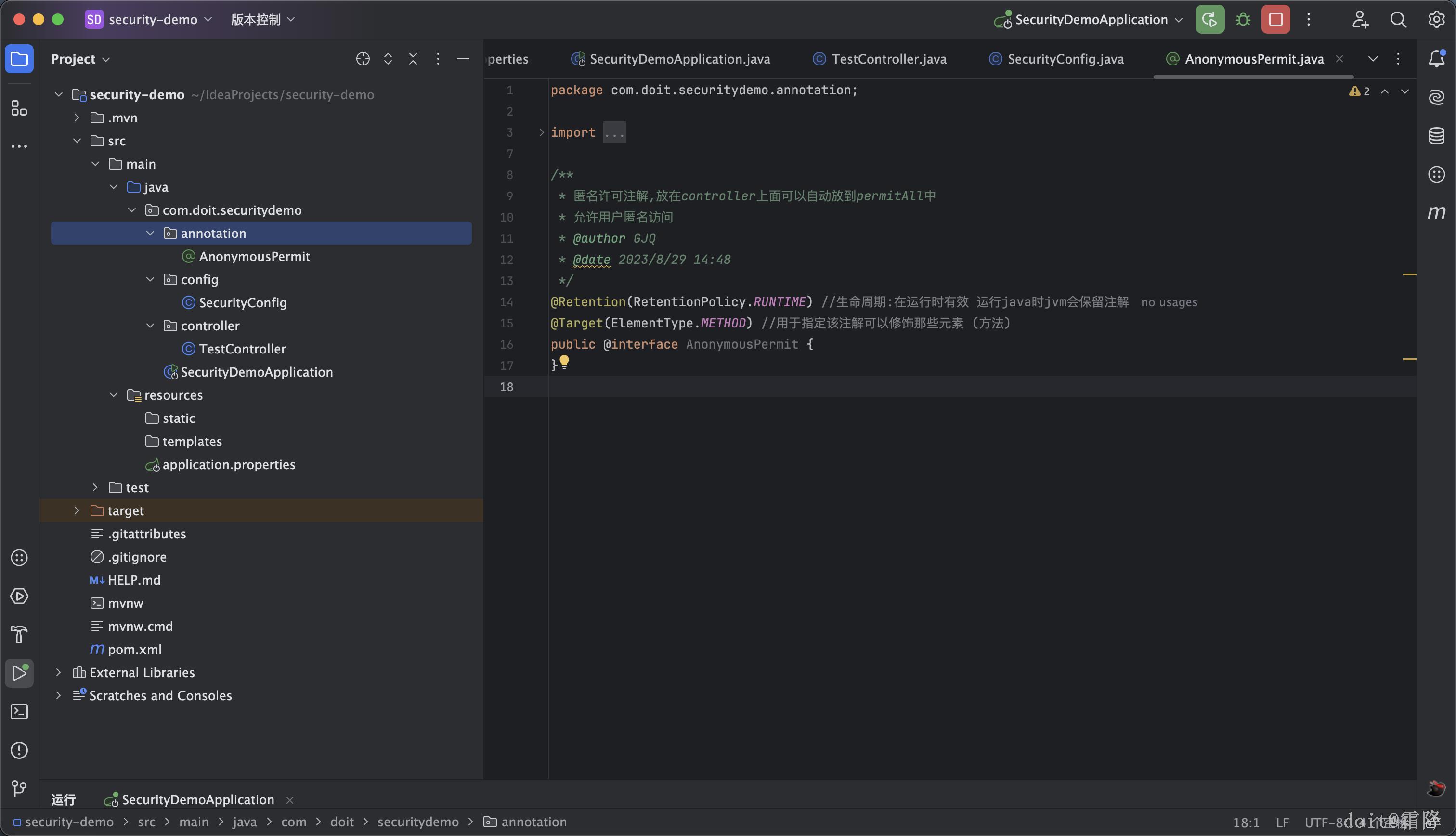Open the Git tool window
The width and height of the screenshot is (1456, 836).
[20, 788]
